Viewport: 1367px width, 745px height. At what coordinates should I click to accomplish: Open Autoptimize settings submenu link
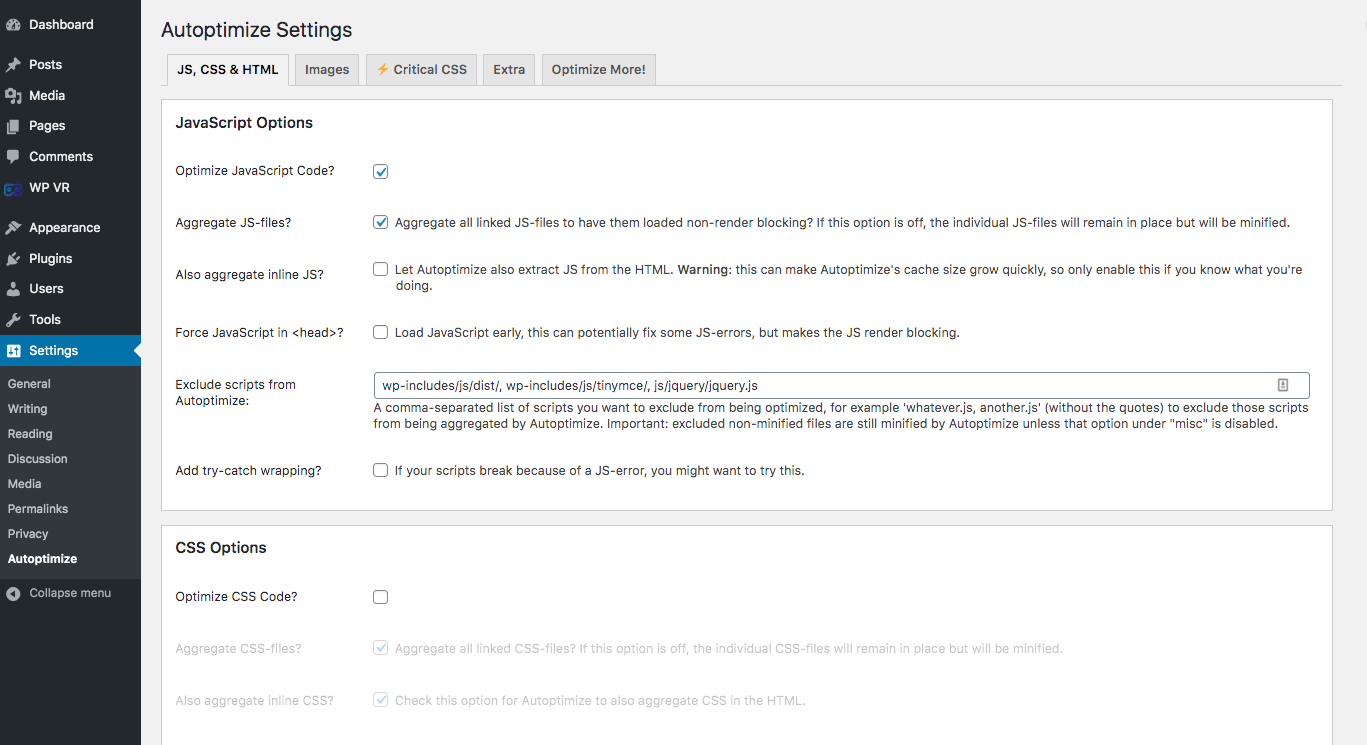[x=42, y=559]
